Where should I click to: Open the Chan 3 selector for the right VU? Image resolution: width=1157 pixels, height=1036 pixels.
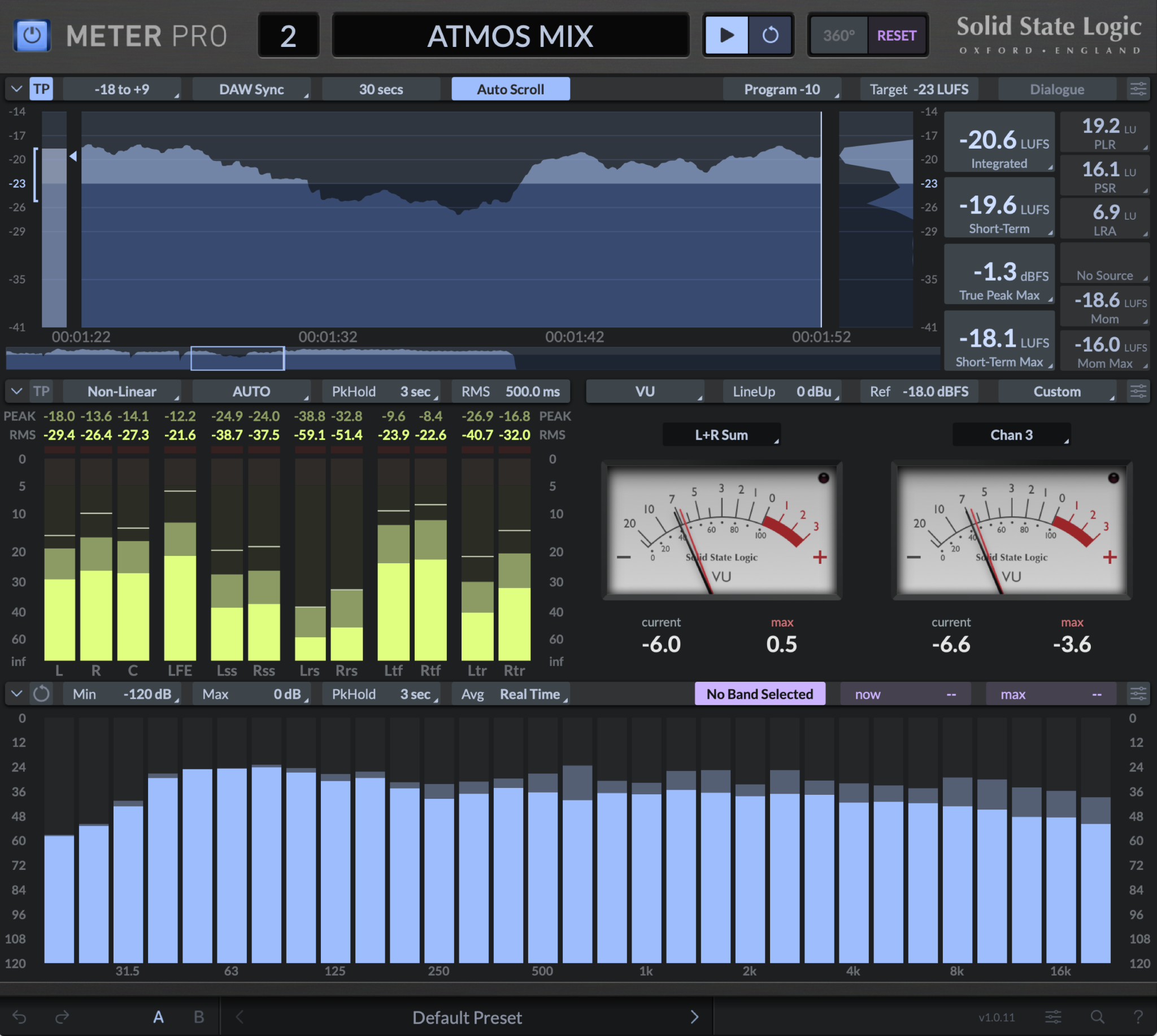(1011, 434)
